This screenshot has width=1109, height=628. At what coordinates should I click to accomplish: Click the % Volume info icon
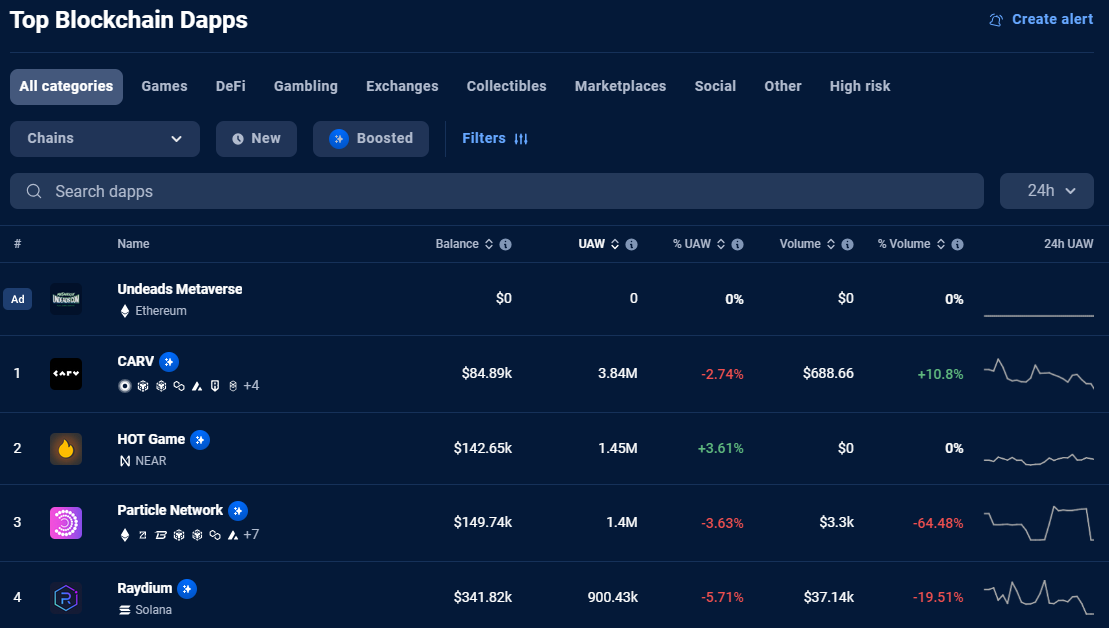[x=958, y=244]
